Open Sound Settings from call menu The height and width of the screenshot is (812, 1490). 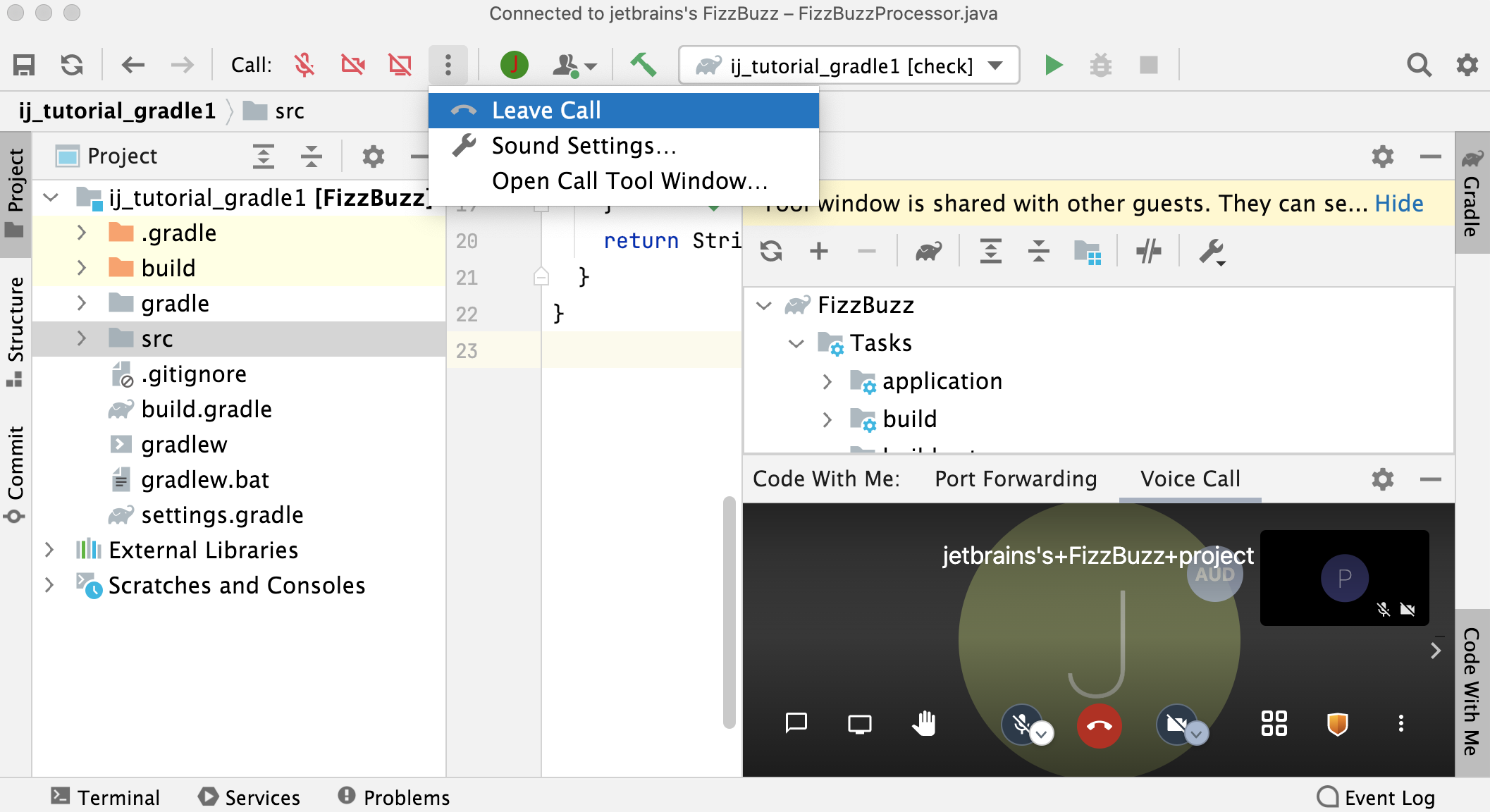click(x=582, y=145)
